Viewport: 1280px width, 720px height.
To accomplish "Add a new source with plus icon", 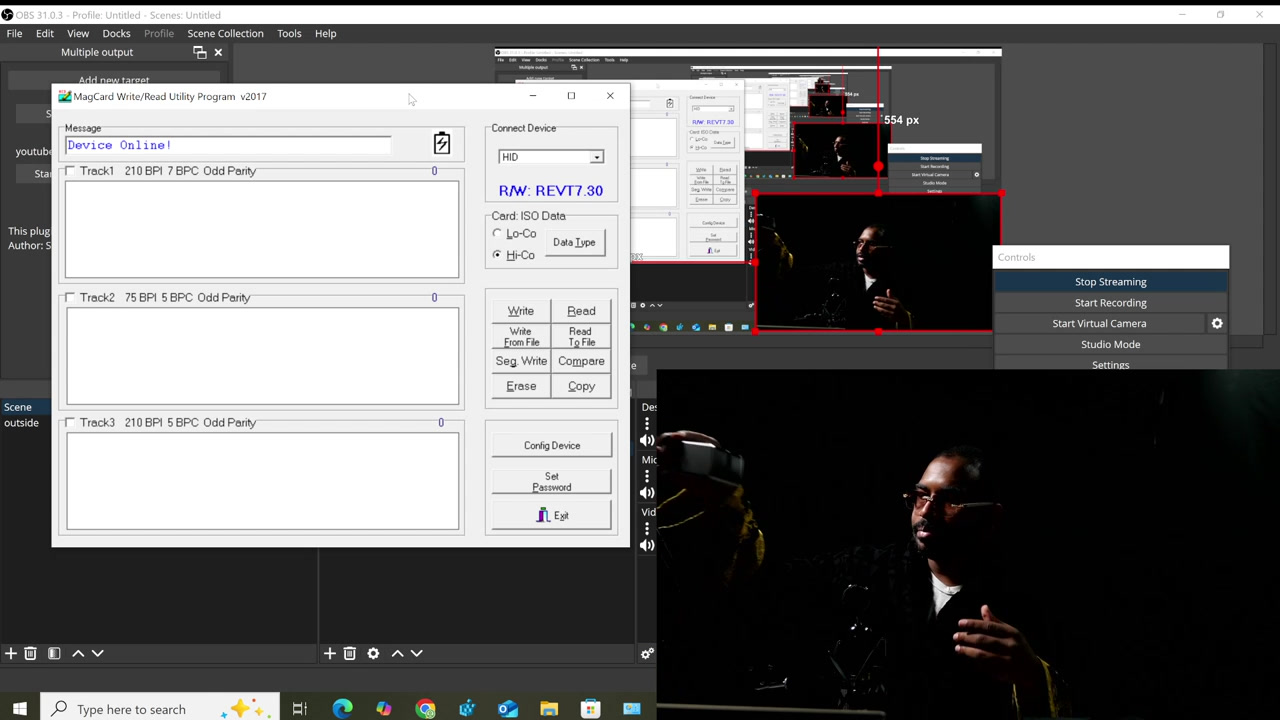I will [x=329, y=653].
